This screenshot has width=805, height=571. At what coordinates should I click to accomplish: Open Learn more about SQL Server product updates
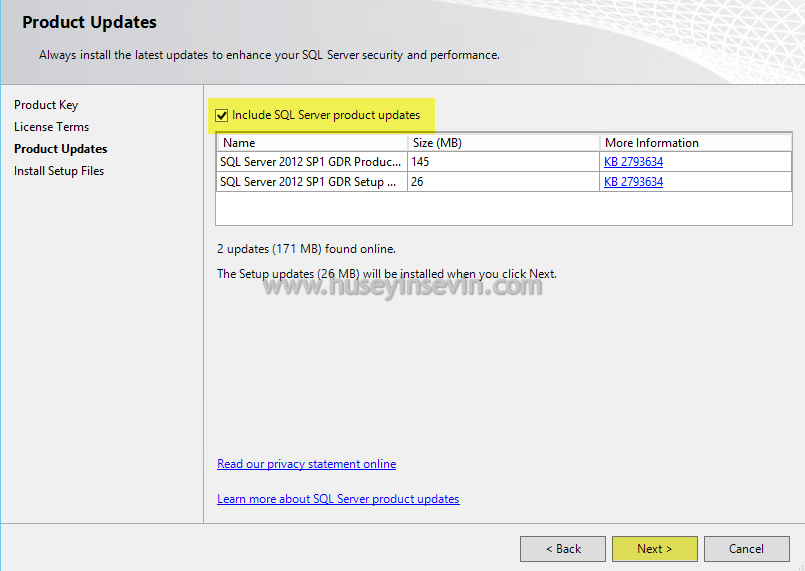pos(338,499)
